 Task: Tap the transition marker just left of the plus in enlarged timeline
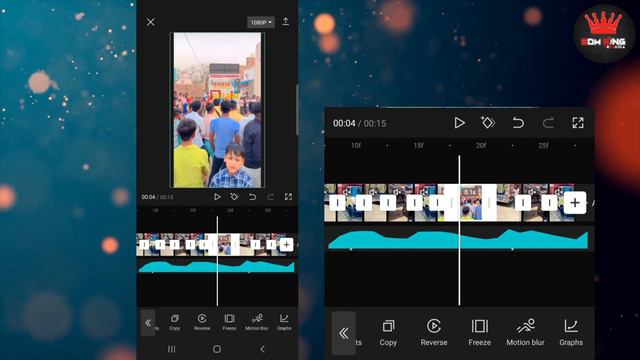[x=549, y=202]
